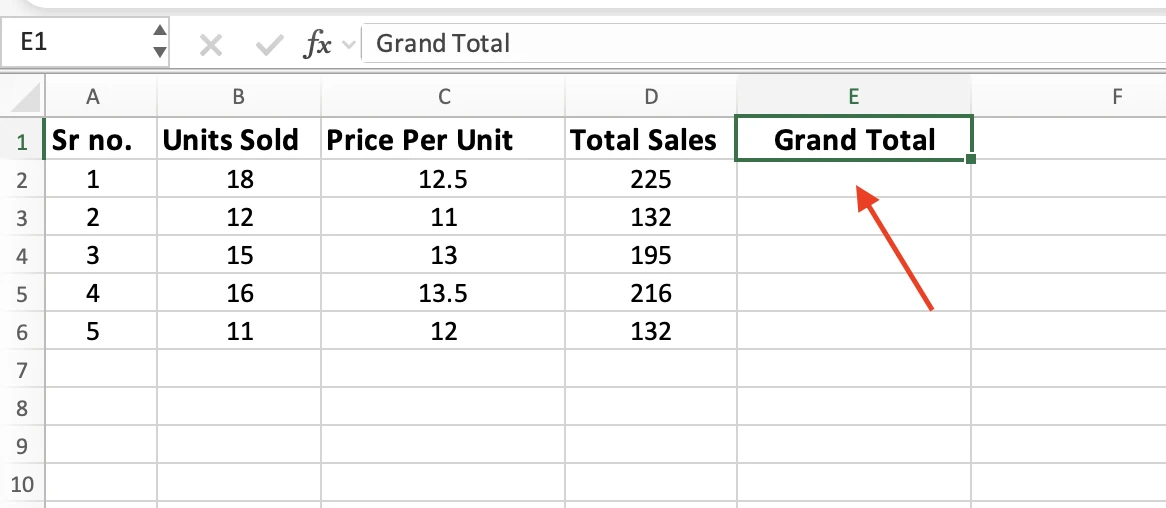Select Sr no. cell in row 4
Viewport: 1166px width, 508px height.
pyautogui.click(x=101, y=255)
